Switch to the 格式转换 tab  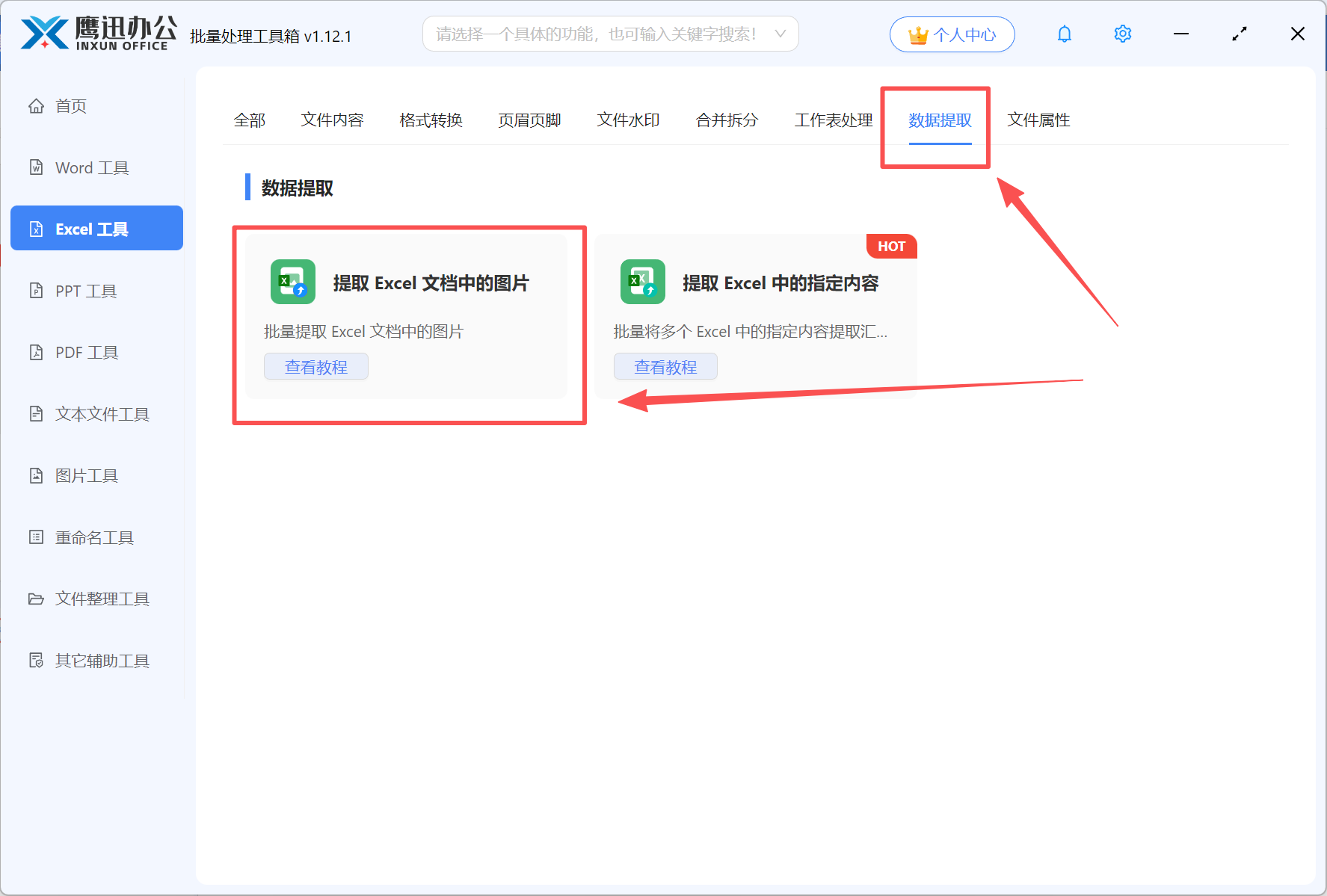(430, 120)
